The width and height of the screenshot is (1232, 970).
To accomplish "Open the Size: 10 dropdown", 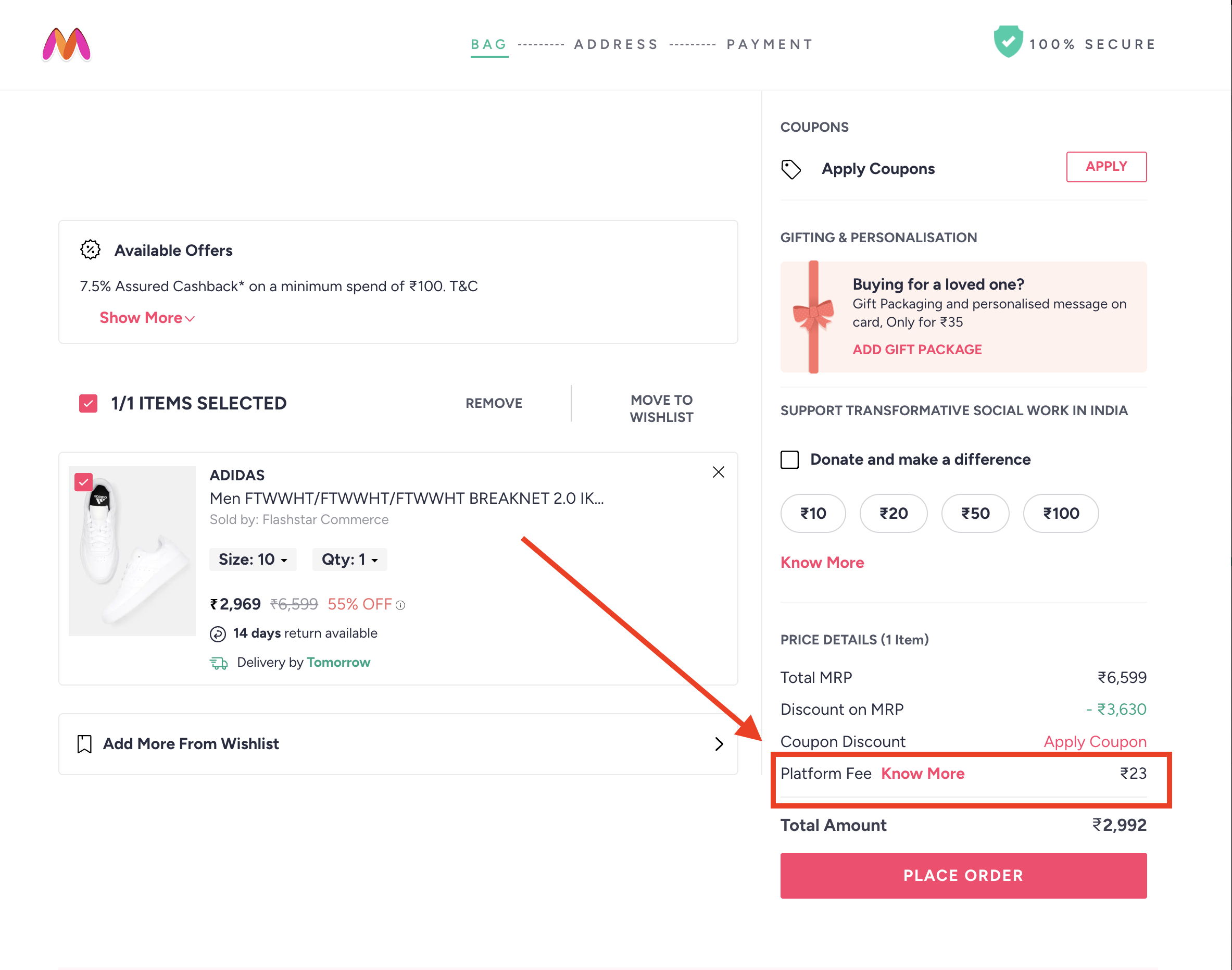I will [252, 559].
